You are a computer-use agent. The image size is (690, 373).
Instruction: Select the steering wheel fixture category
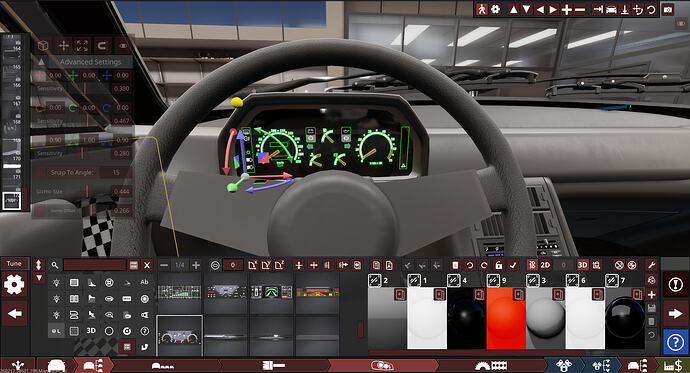[109, 282]
